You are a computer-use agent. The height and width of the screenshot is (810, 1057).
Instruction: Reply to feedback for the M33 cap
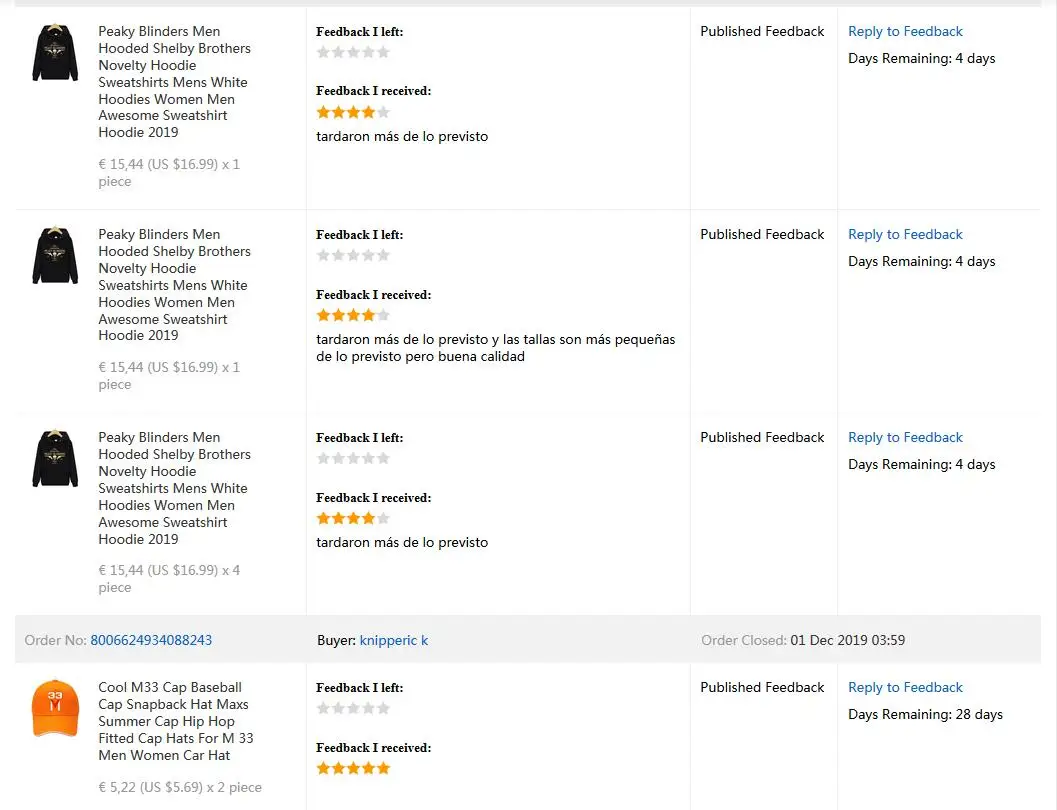tap(905, 687)
